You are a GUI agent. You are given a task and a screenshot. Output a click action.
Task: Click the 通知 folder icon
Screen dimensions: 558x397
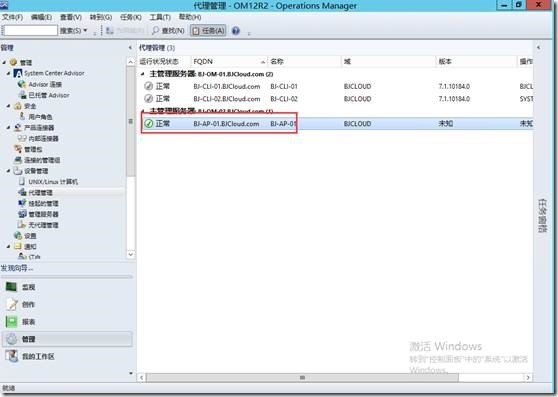(18, 246)
